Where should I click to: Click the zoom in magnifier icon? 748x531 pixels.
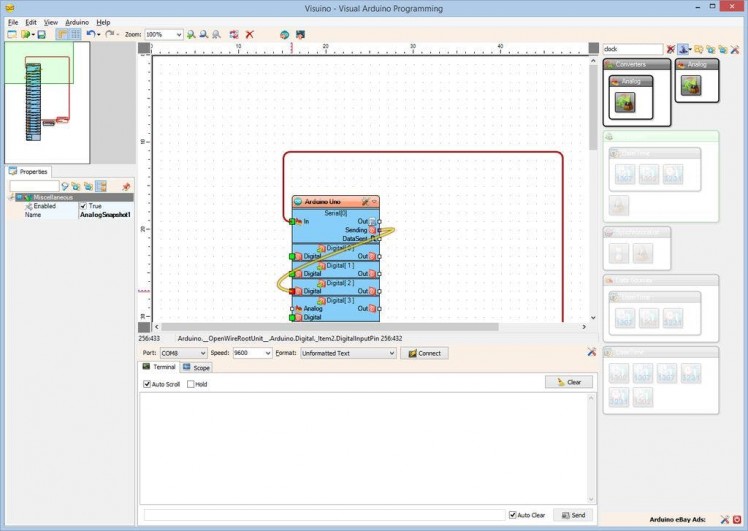(192, 34)
